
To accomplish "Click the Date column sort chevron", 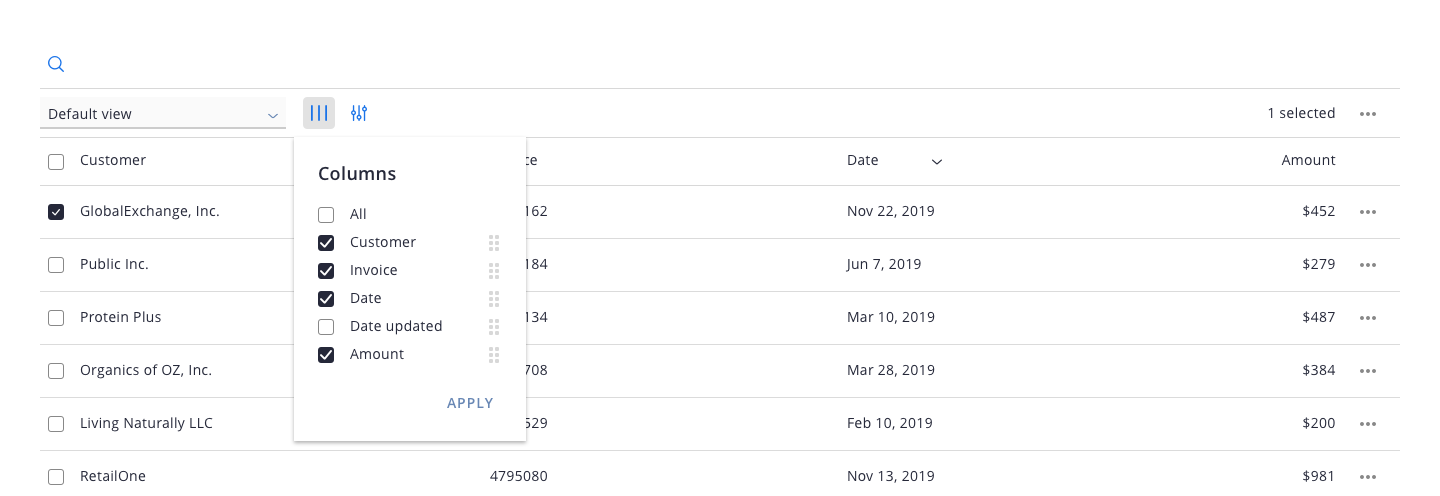I will pos(937,162).
